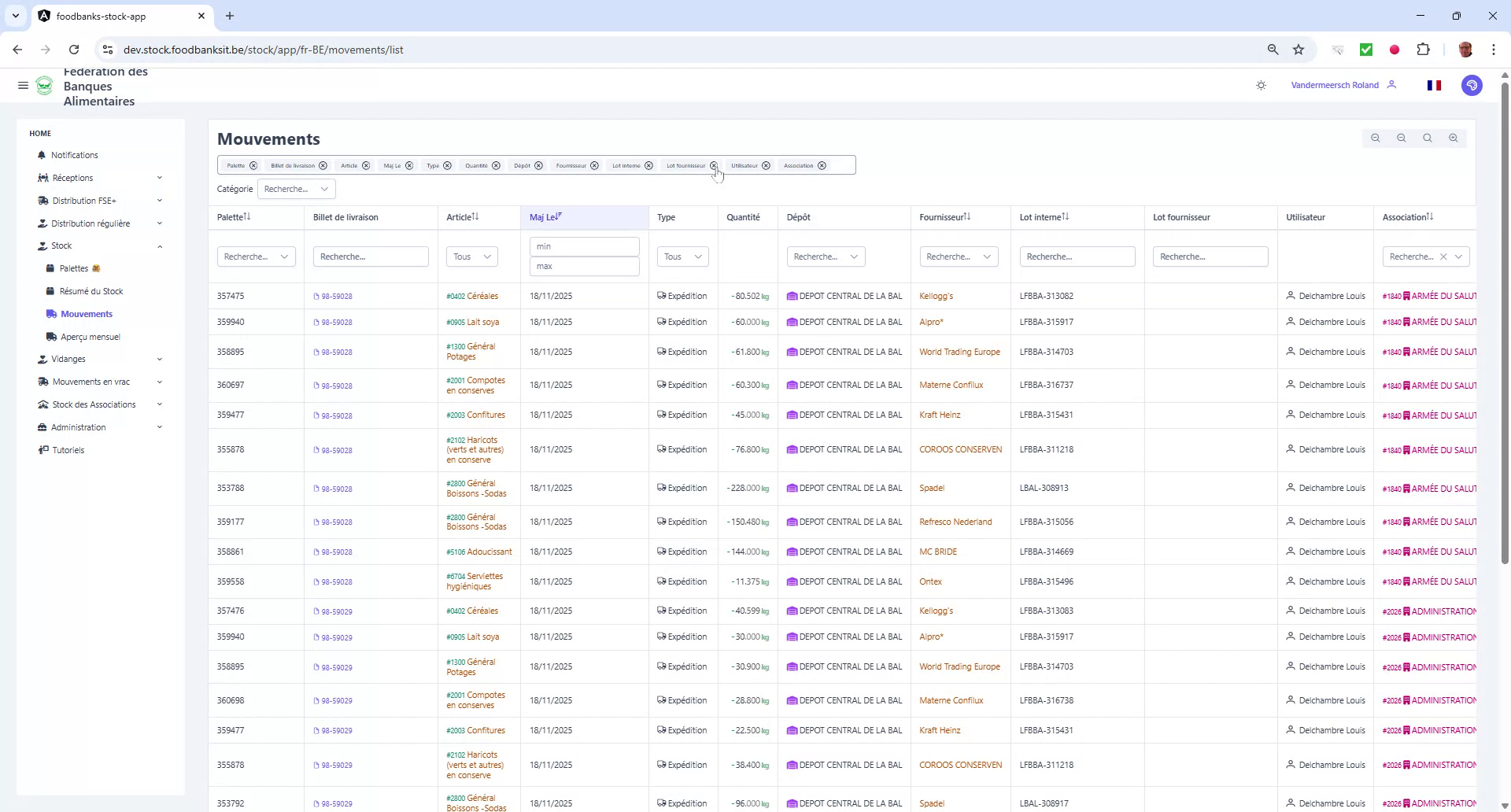Click the Banques Alimentaires logo

tap(45, 87)
